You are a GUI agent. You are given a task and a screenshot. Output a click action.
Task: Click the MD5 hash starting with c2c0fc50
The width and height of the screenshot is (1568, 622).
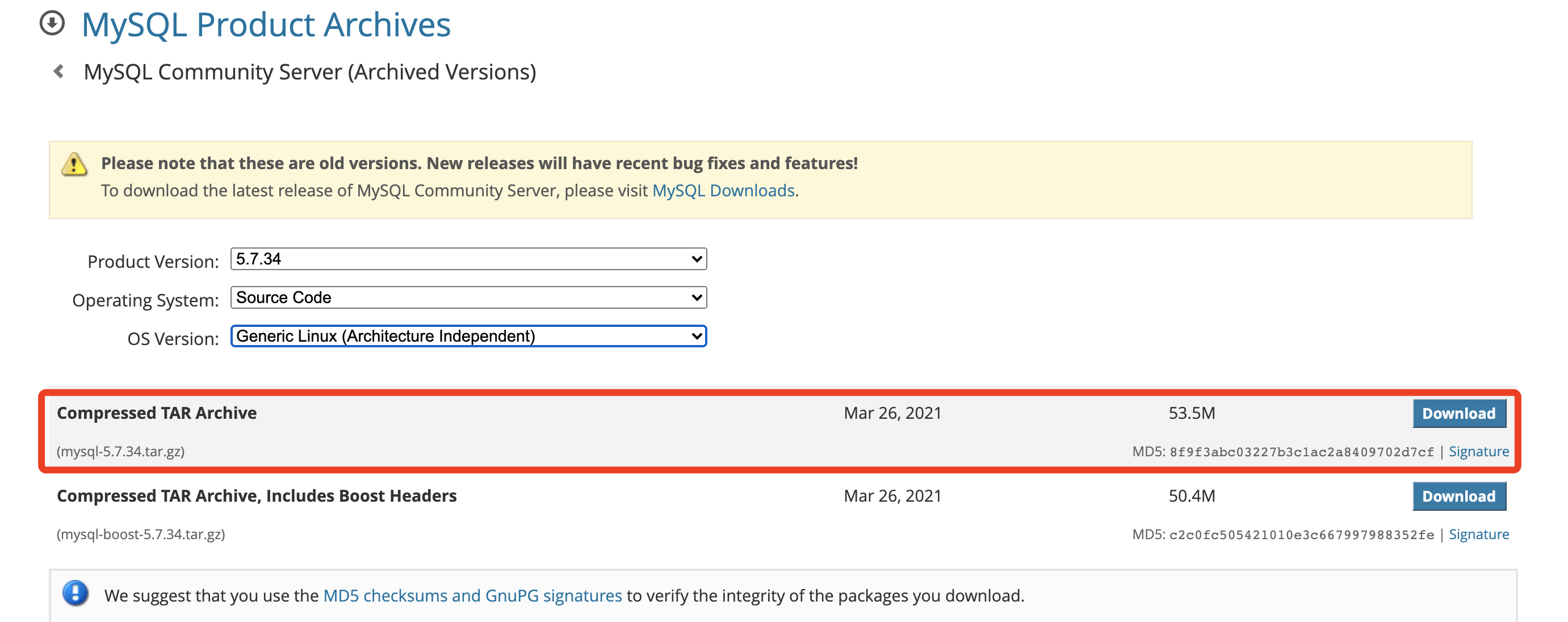[x=1301, y=535]
